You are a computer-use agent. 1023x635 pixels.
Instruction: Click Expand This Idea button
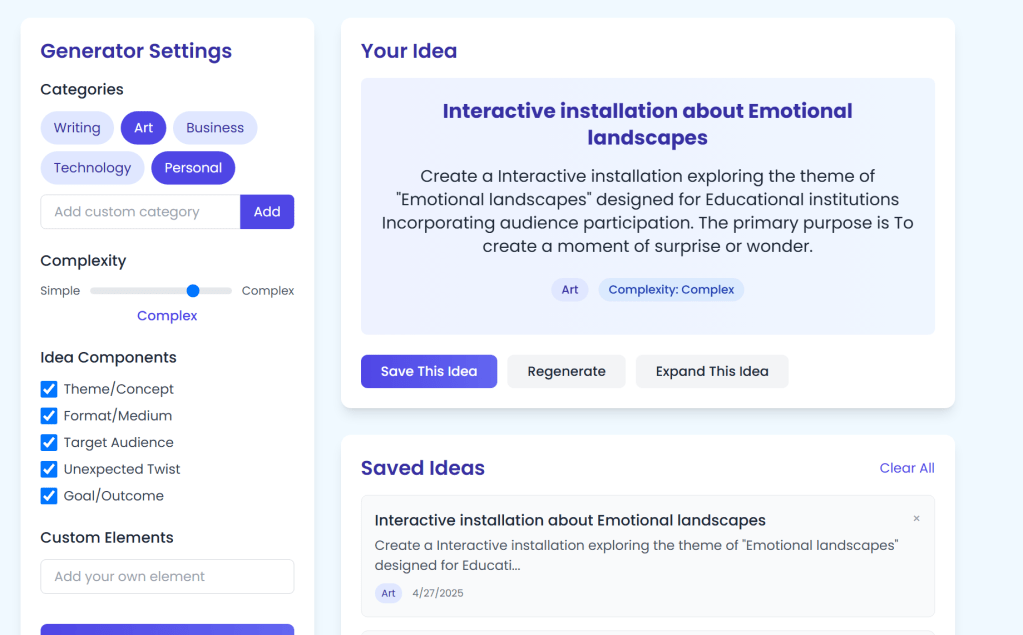712,372
